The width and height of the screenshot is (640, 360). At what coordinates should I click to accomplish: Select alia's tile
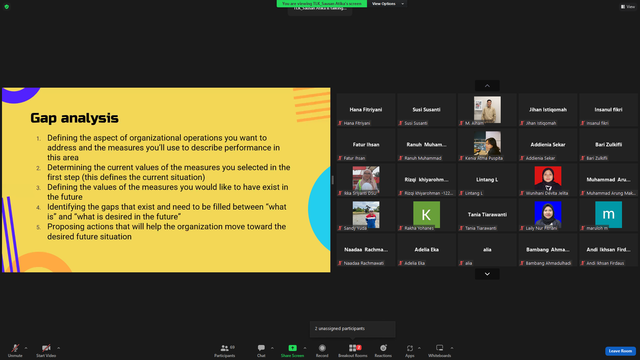[487, 250]
